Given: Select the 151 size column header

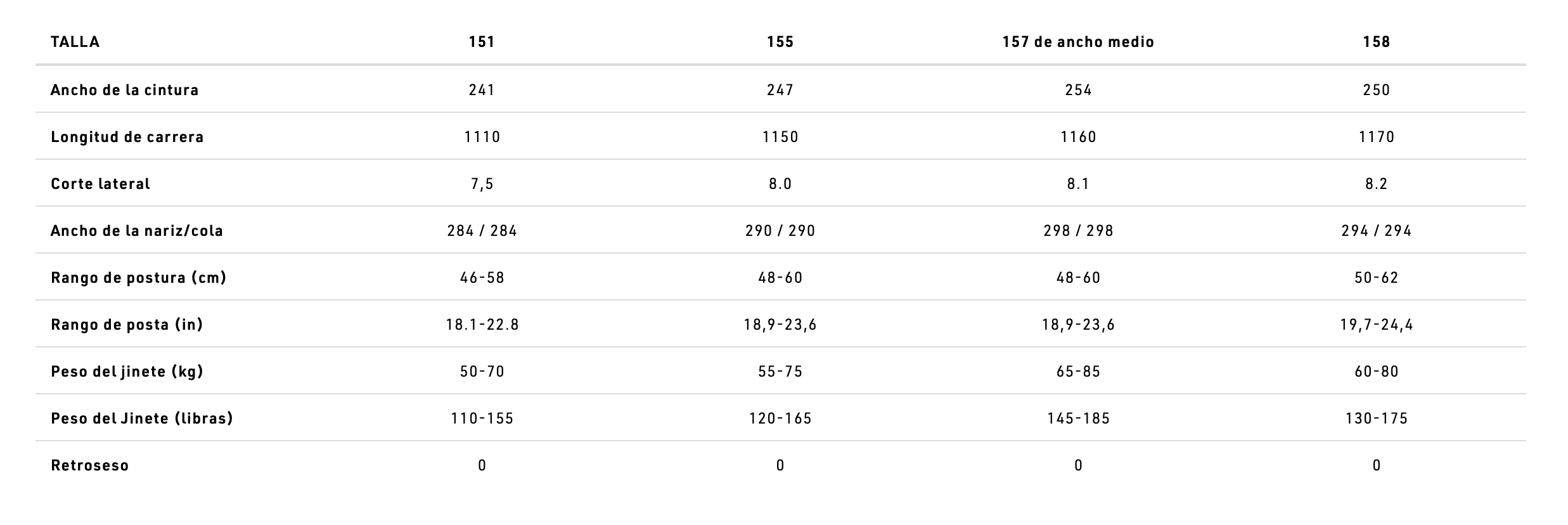Looking at the screenshot, I should [x=482, y=42].
